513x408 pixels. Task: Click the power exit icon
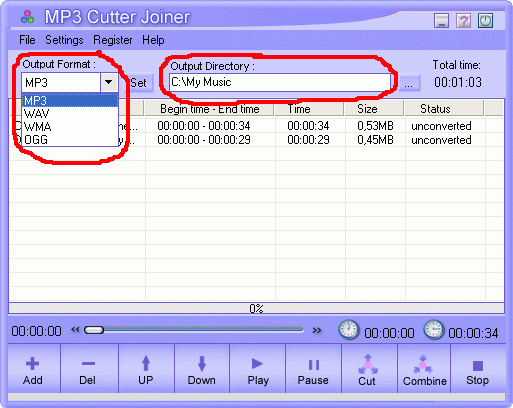point(485,21)
